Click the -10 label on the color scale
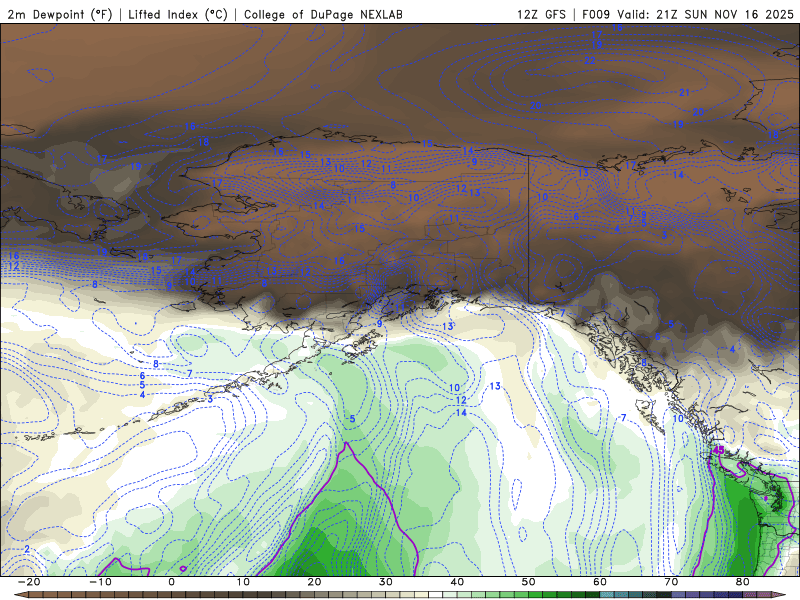The image size is (800, 600). click(x=100, y=582)
